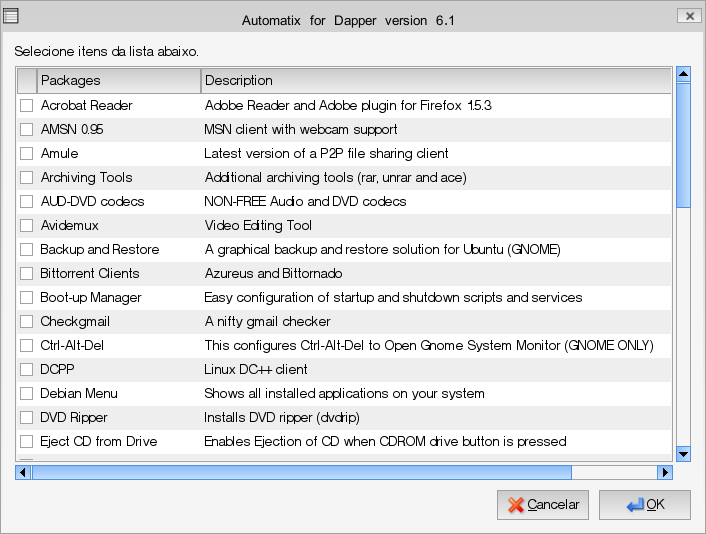Toggle the Bittorrent Clients checkbox

click(27, 274)
